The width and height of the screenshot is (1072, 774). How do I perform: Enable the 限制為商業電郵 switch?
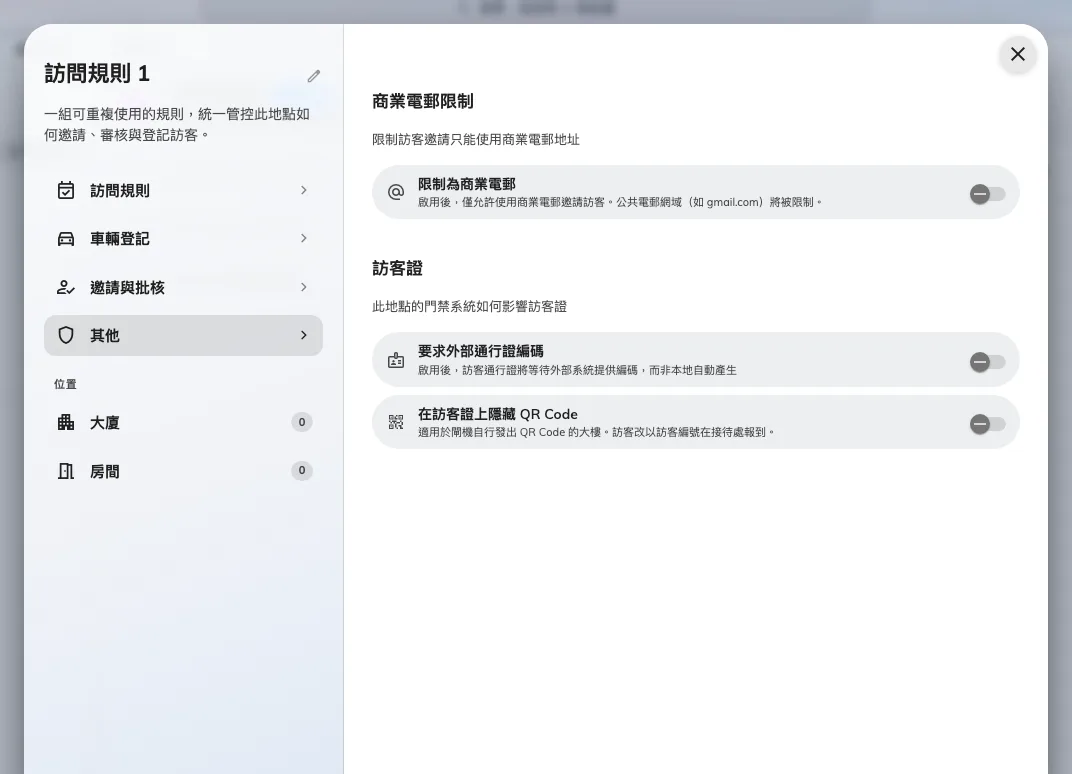pyautogui.click(x=988, y=194)
